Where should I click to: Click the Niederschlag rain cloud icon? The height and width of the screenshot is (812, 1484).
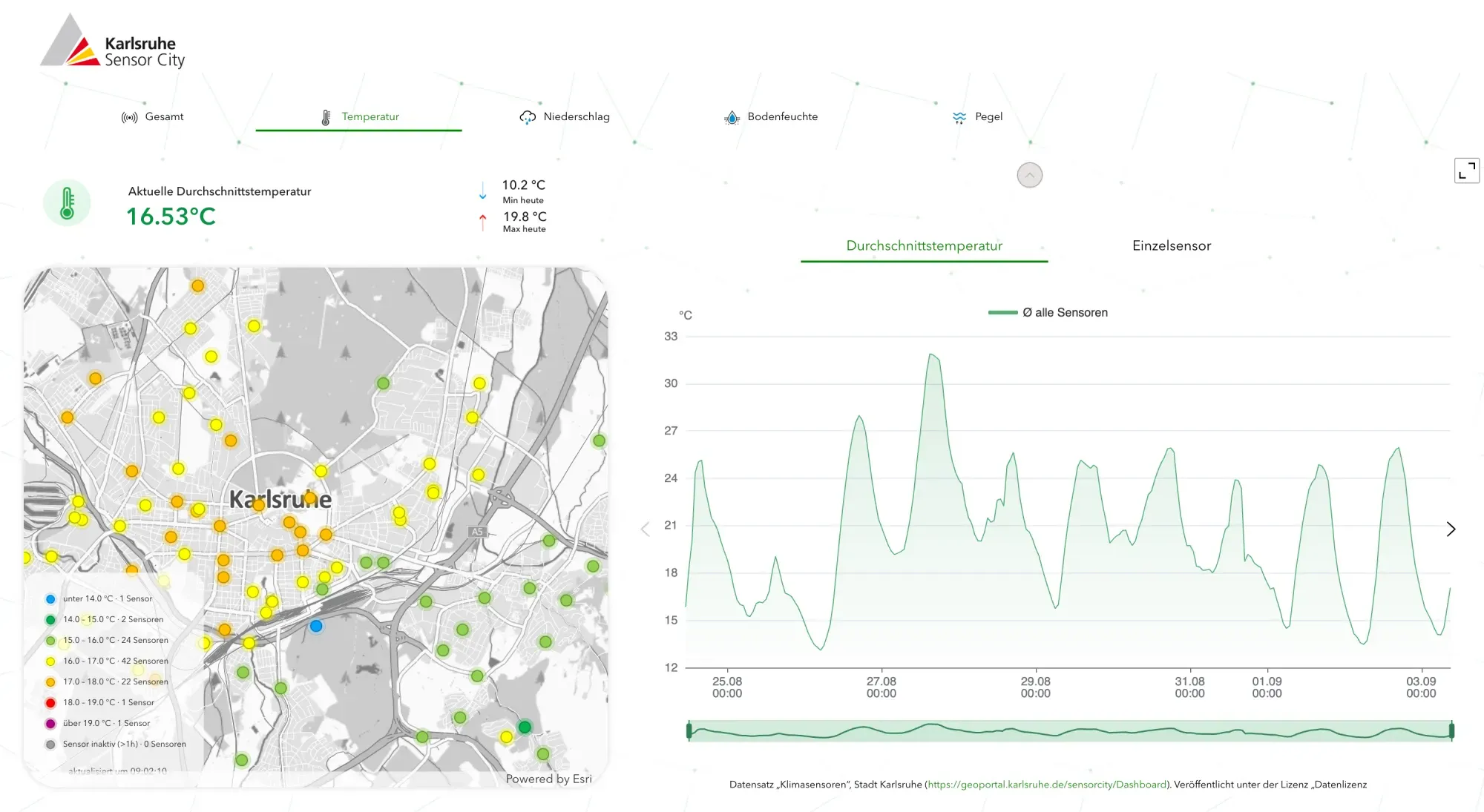528,117
